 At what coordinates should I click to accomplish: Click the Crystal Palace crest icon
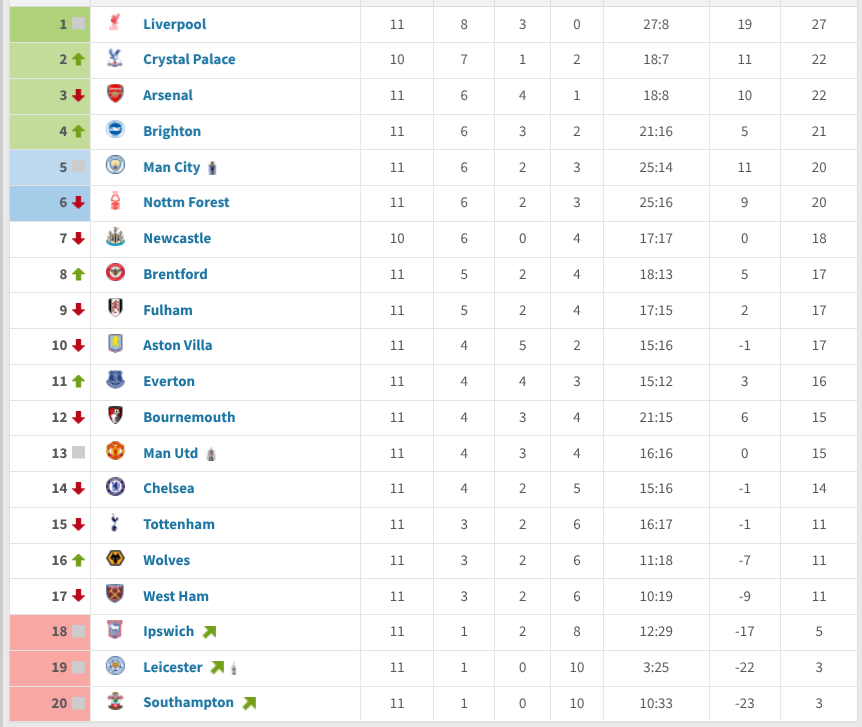[115, 58]
